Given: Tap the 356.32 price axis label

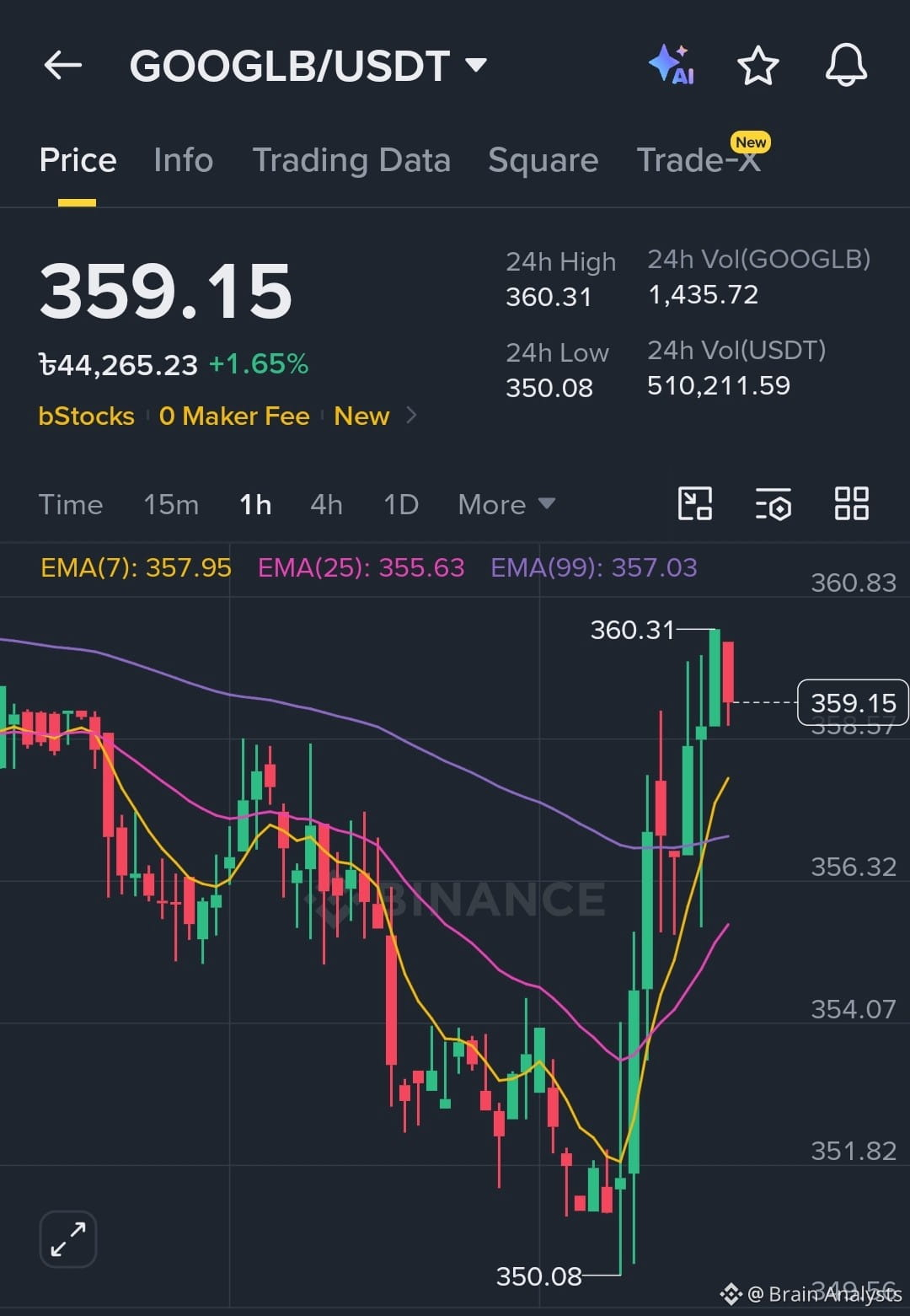Looking at the screenshot, I should coord(854,867).
